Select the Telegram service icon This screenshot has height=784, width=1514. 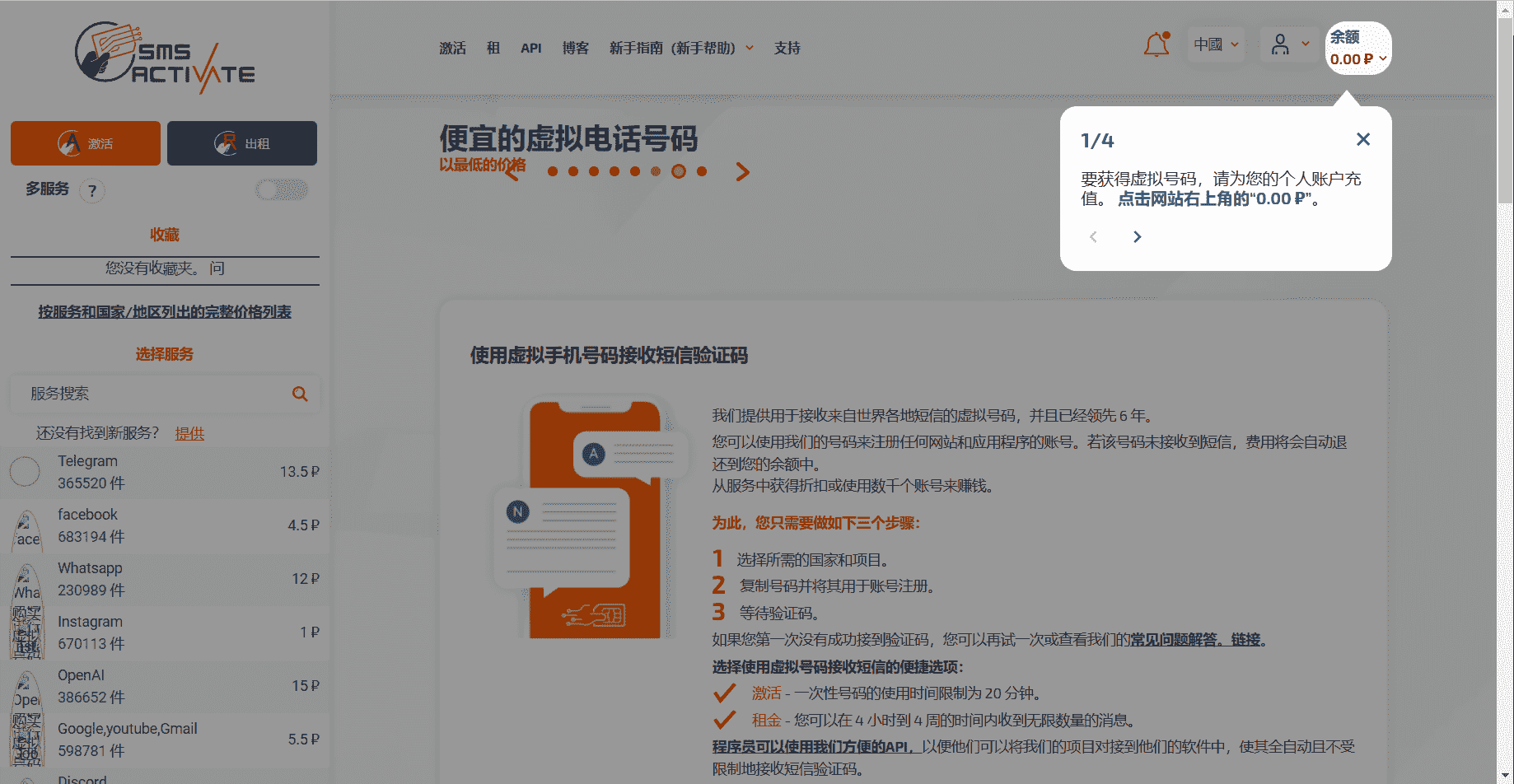pos(25,472)
